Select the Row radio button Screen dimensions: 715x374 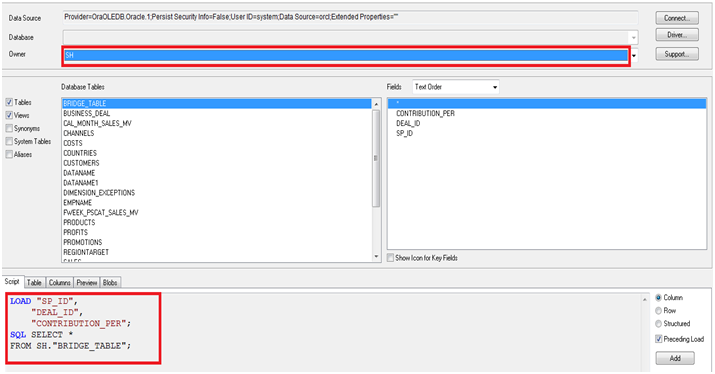pos(658,311)
